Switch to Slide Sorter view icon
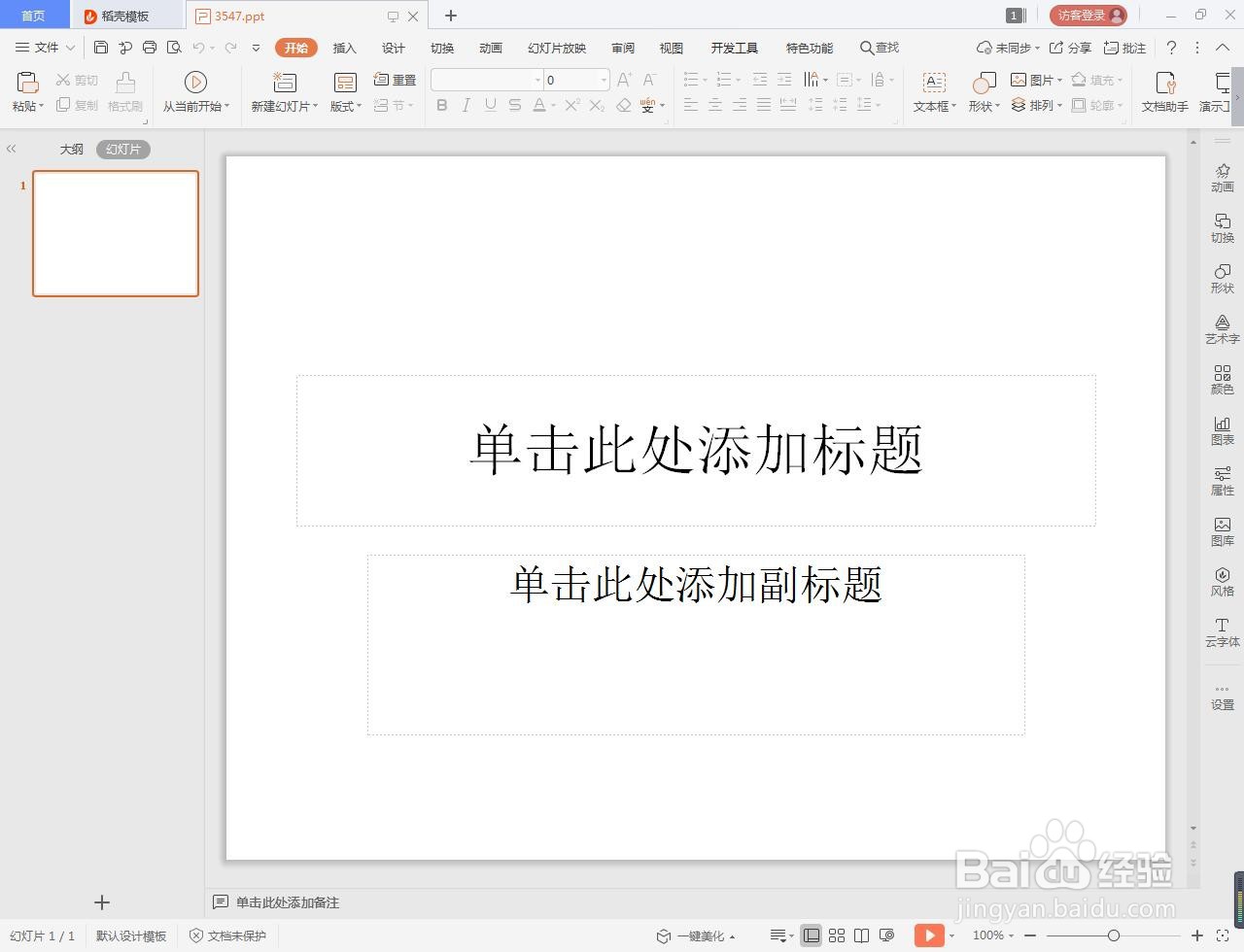The image size is (1244, 952). (837, 935)
